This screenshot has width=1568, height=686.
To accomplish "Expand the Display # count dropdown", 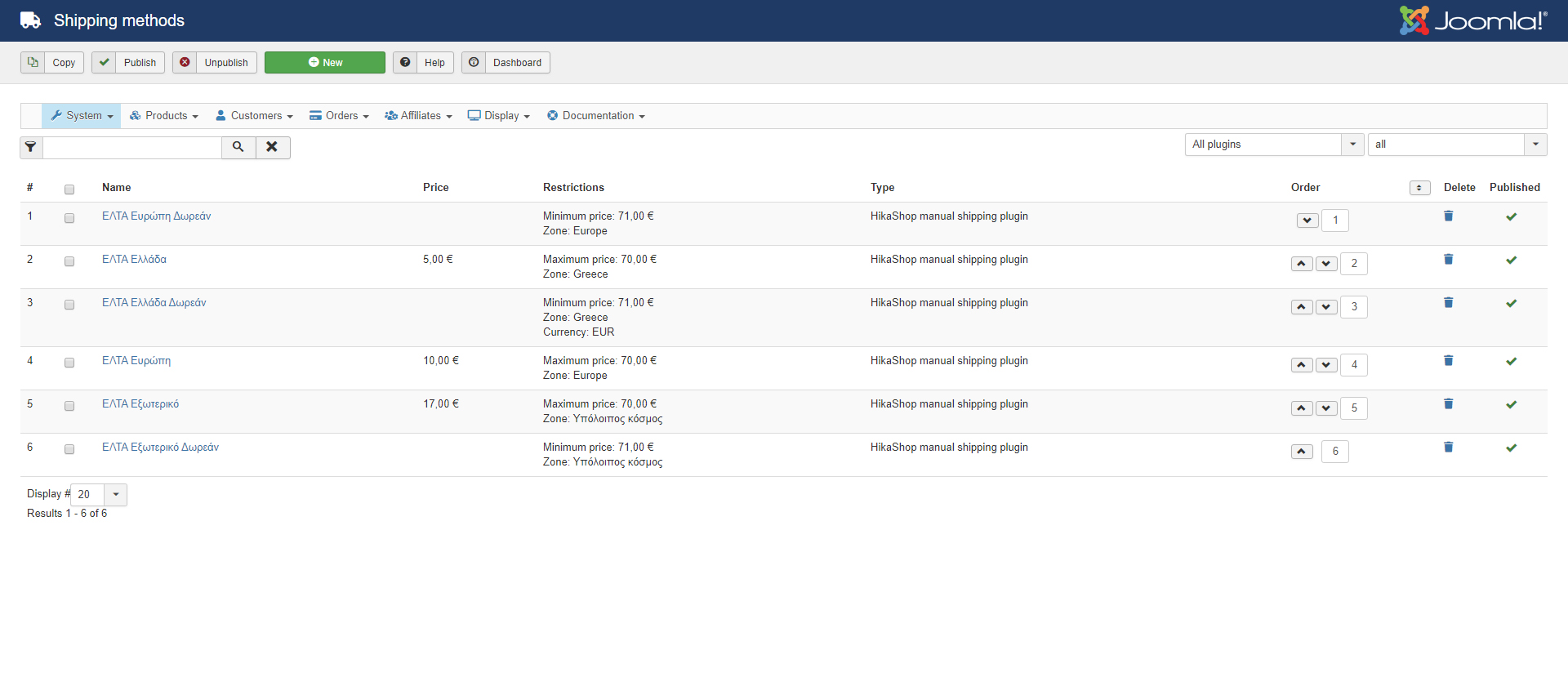I will tap(115, 494).
